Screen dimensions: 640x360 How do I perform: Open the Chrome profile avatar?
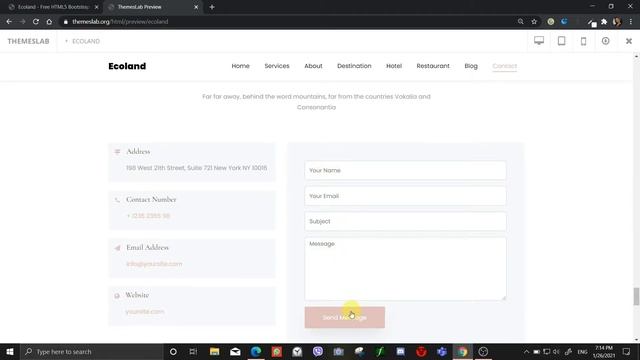[617, 22]
